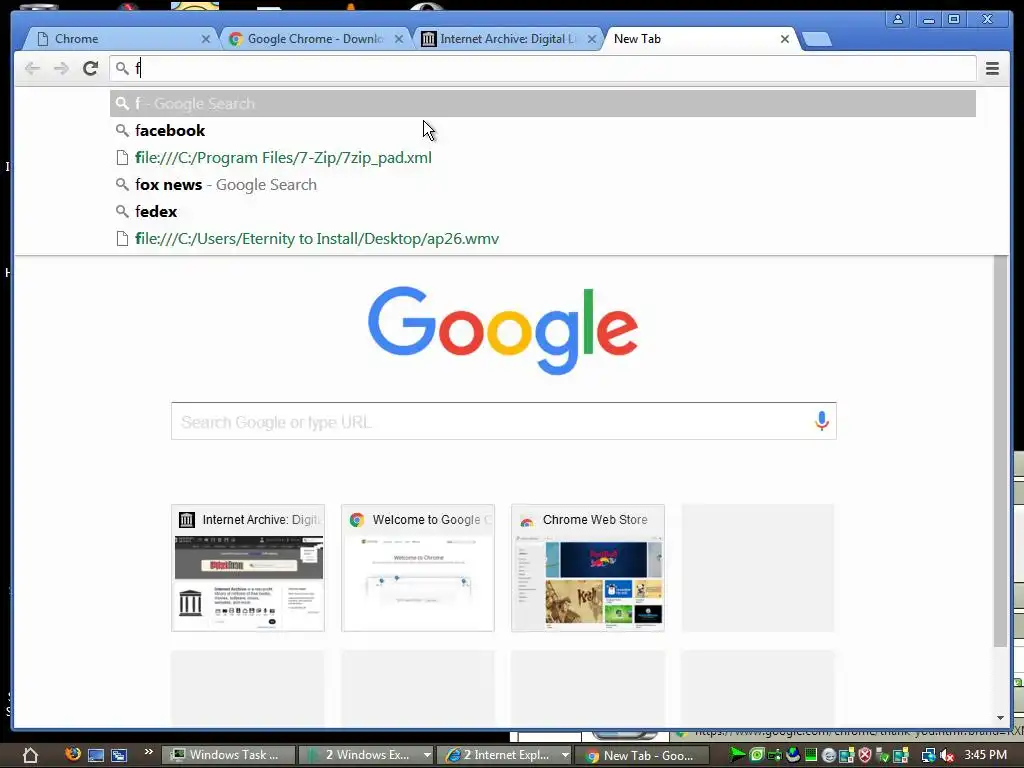Click the network connection tray icon

[x=929, y=756]
